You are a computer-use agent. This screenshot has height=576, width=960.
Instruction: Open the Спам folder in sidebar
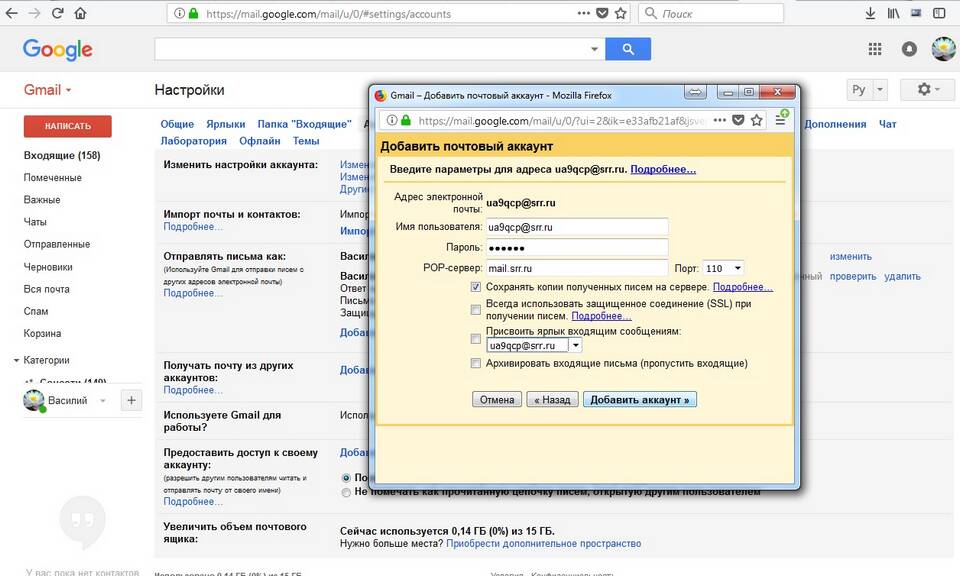[36, 312]
